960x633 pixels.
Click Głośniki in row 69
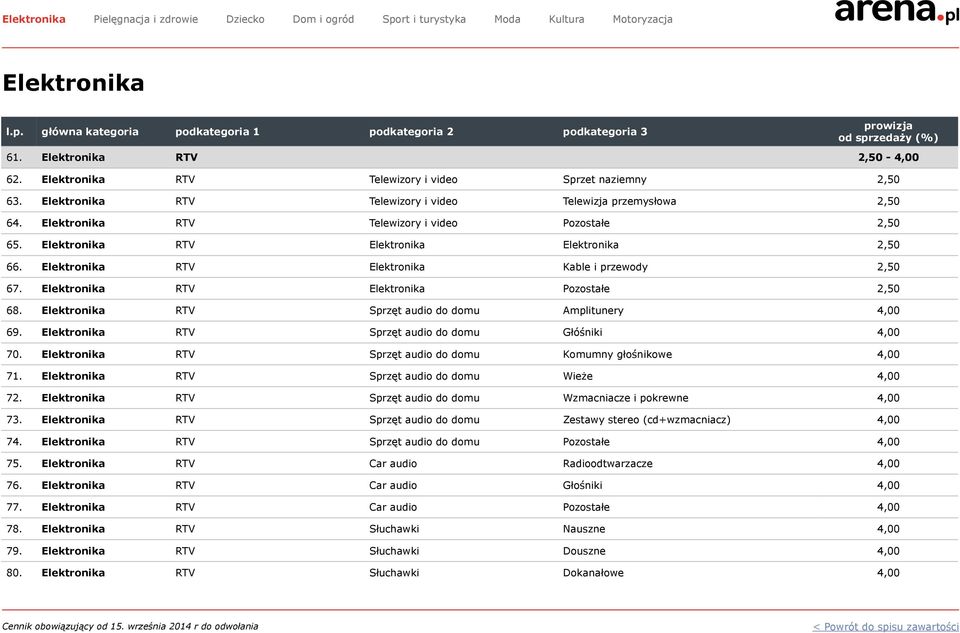pyautogui.click(x=582, y=332)
